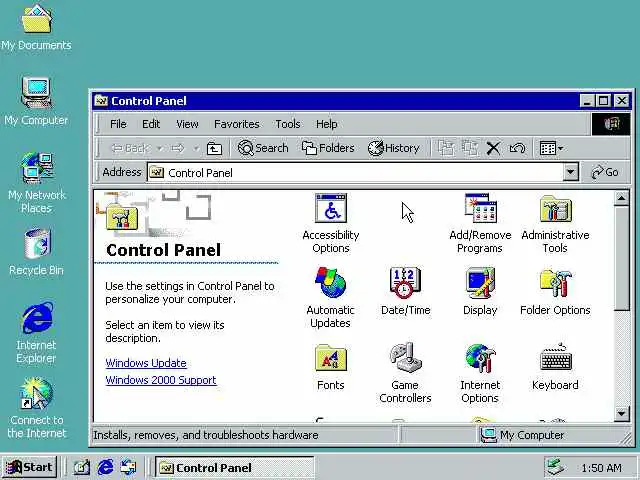Open the Tools menu
Image resolution: width=640 pixels, height=480 pixels.
point(287,124)
